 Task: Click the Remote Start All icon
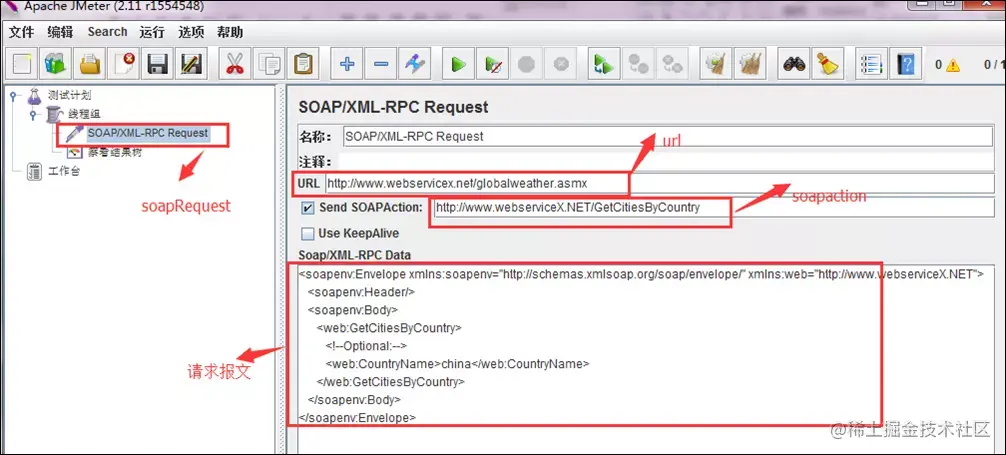pos(604,64)
